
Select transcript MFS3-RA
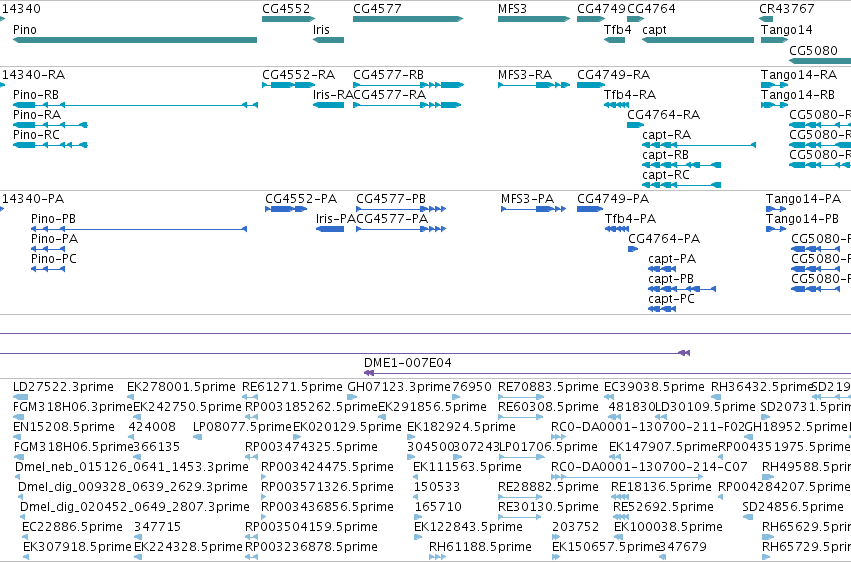tap(534, 85)
